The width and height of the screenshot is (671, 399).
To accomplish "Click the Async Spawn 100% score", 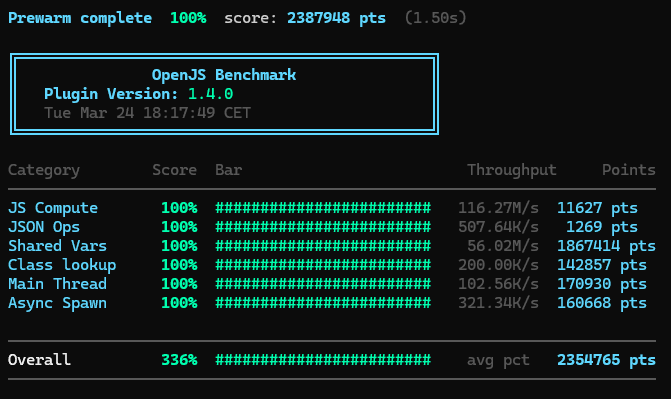I will coord(179,303).
